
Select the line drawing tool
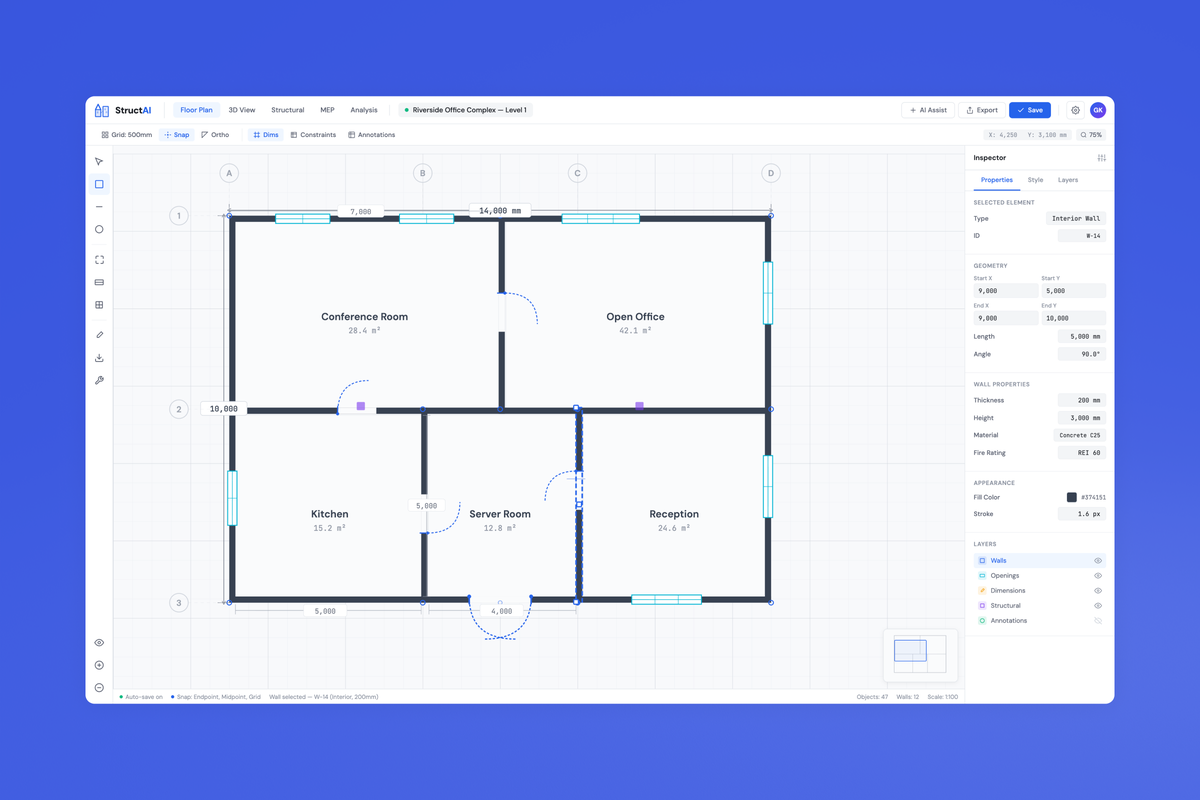click(x=99, y=207)
